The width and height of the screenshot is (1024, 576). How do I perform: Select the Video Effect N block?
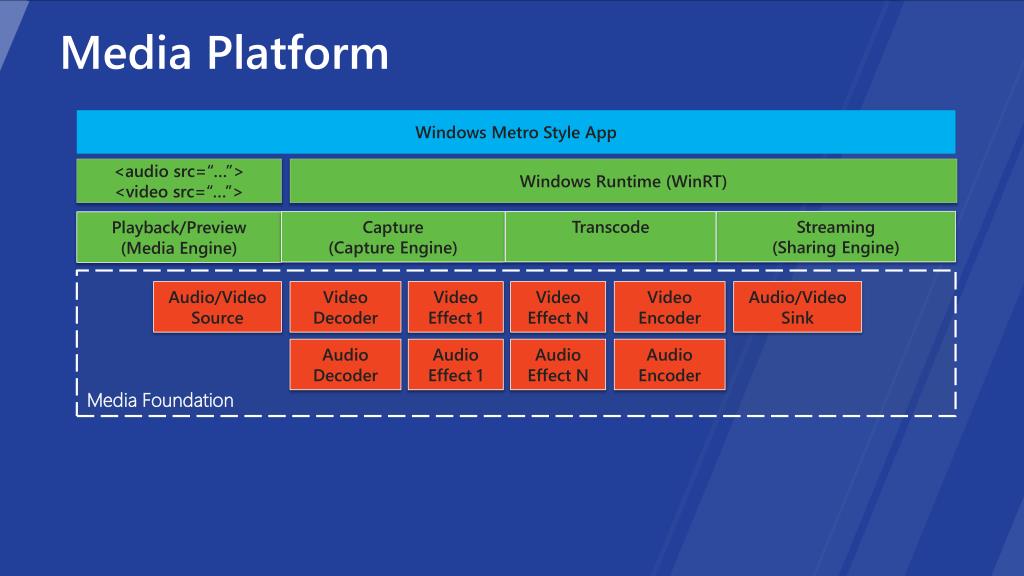558,307
